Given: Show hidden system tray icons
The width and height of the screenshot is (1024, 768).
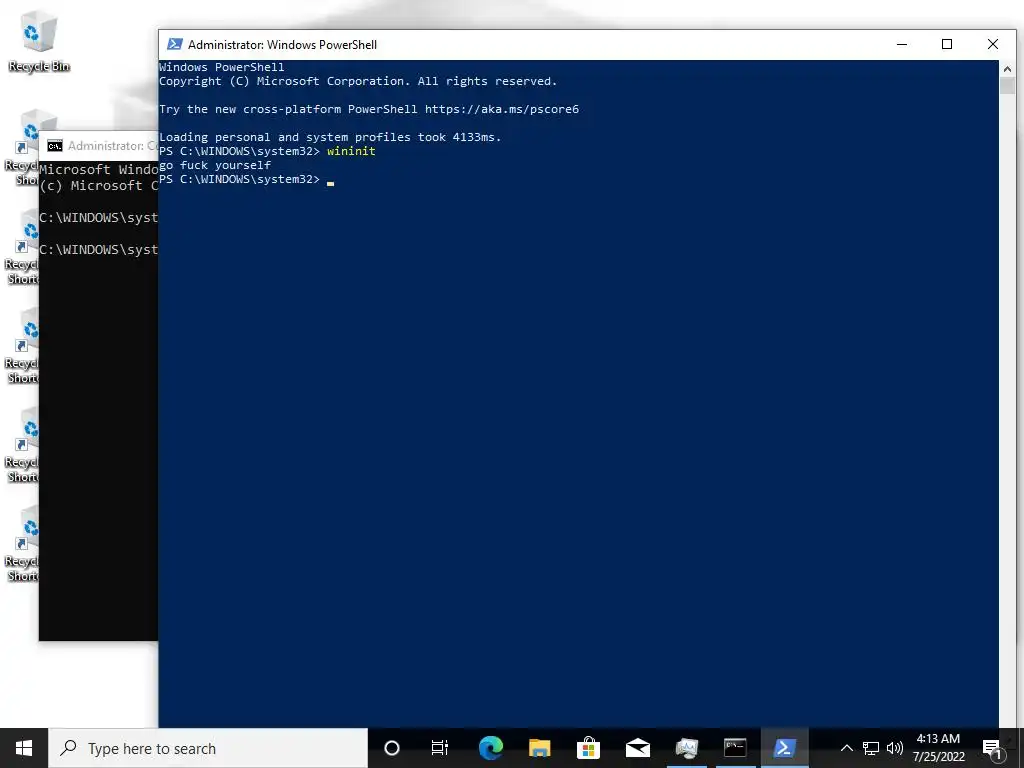Looking at the screenshot, I should [x=846, y=748].
